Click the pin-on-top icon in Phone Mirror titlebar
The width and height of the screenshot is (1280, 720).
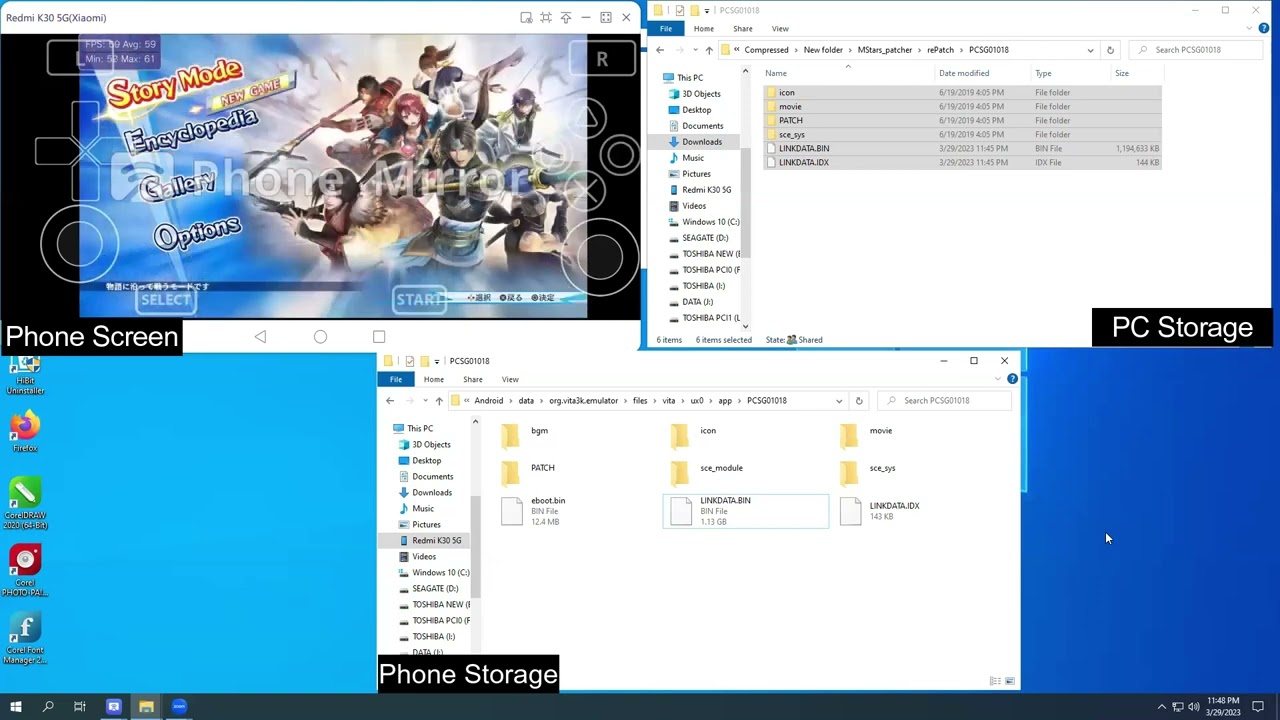click(x=566, y=17)
